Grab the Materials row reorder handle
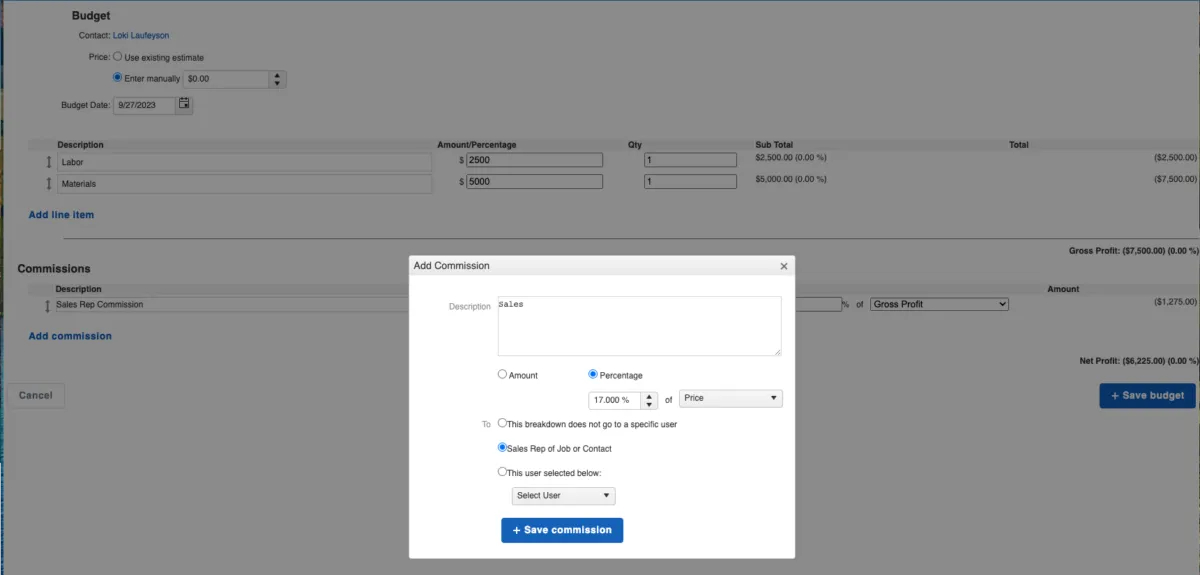The height and width of the screenshot is (575, 1200). (x=48, y=184)
